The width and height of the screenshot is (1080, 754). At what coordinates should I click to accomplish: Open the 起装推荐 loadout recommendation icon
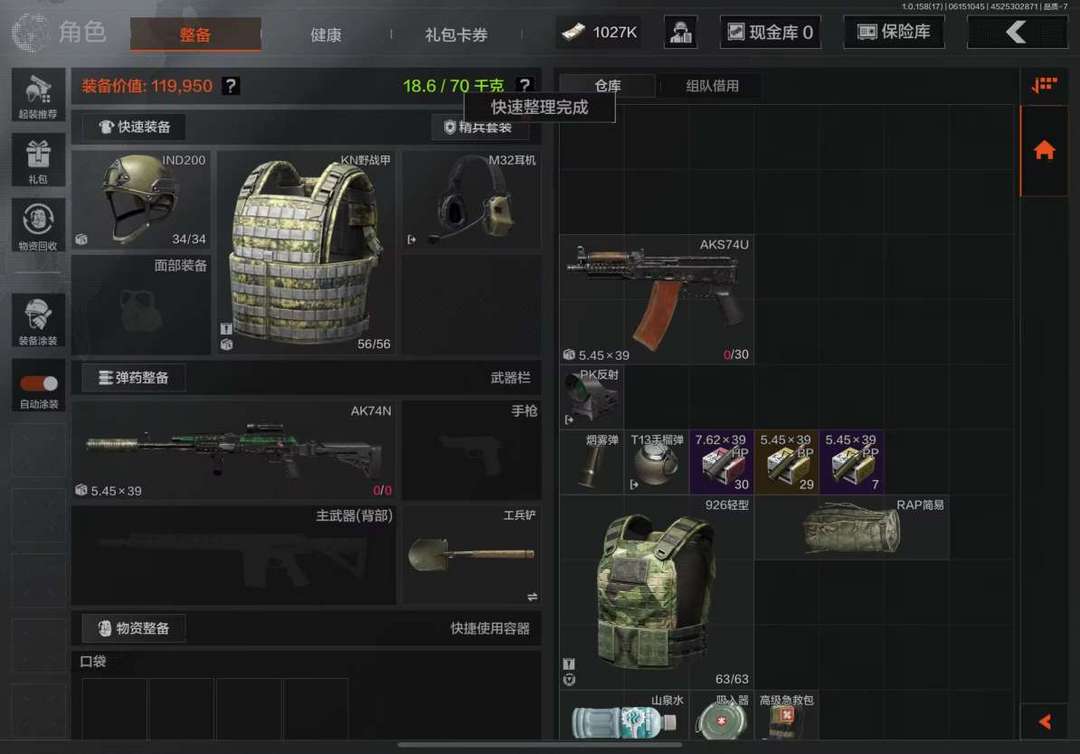39,94
